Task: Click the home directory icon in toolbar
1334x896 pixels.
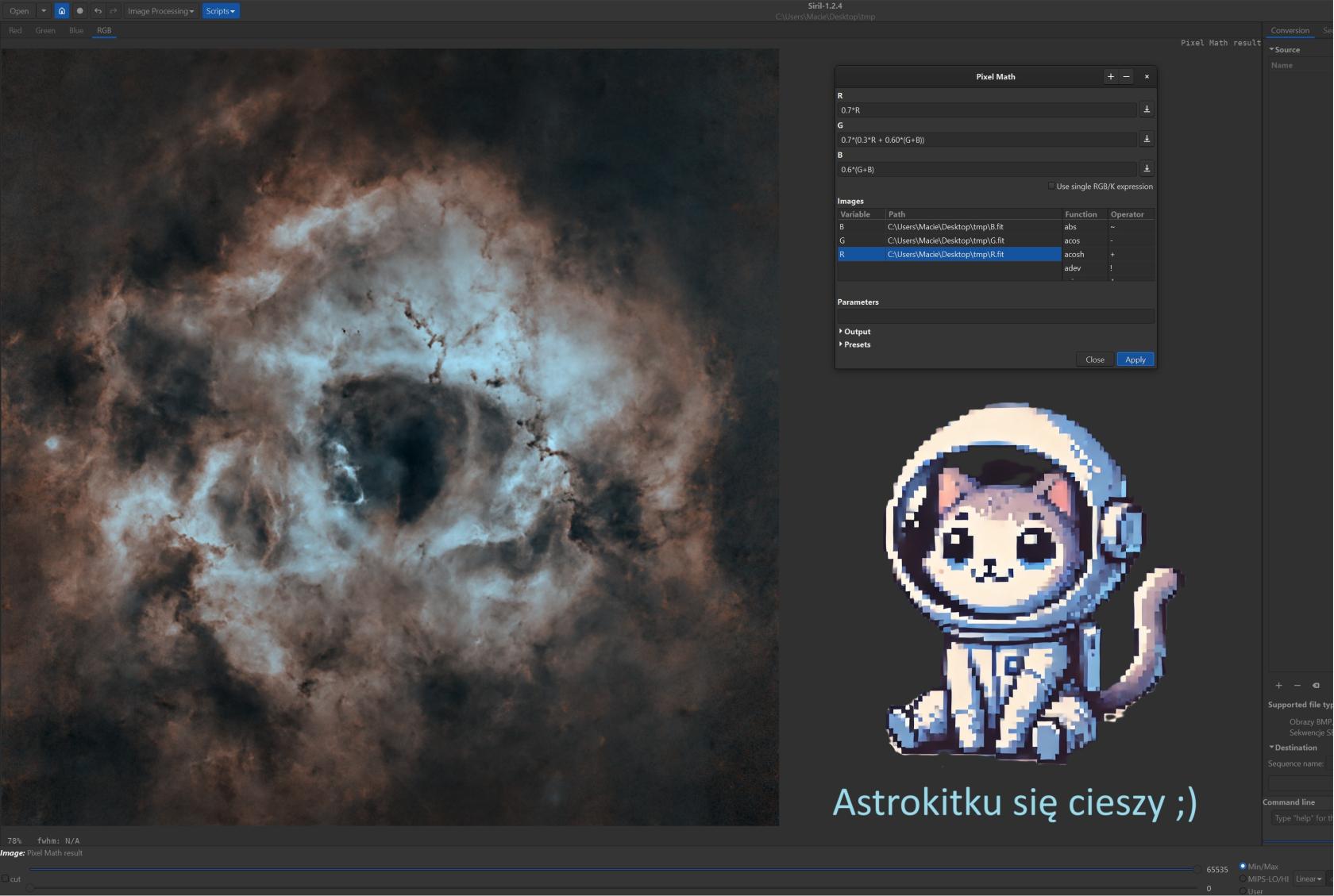Action: [x=62, y=11]
